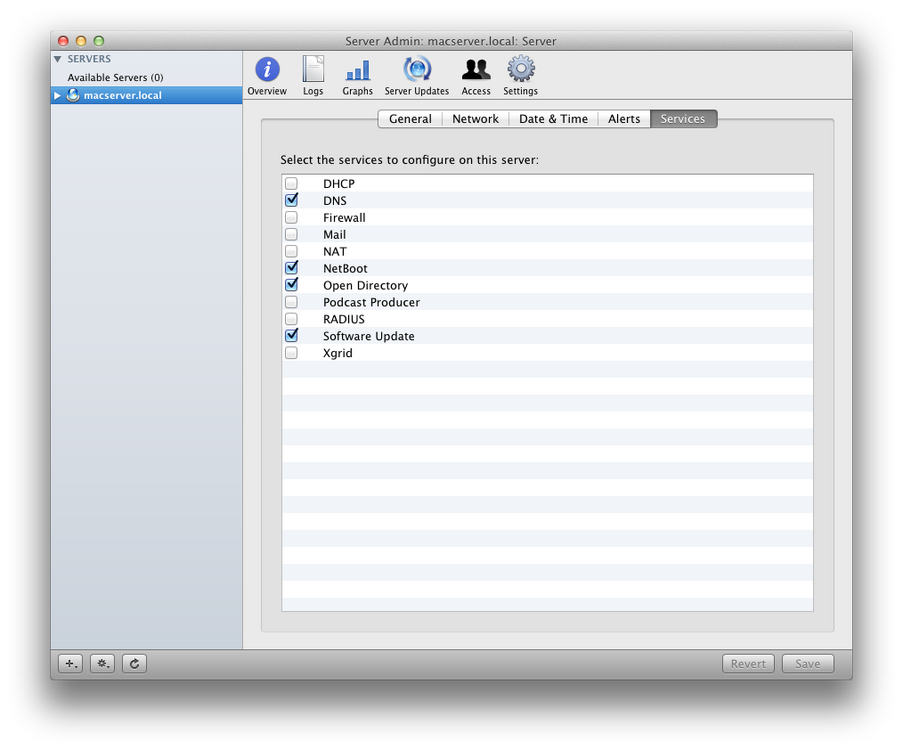Click the red close window button
The width and height of the screenshot is (903, 750).
(x=63, y=41)
